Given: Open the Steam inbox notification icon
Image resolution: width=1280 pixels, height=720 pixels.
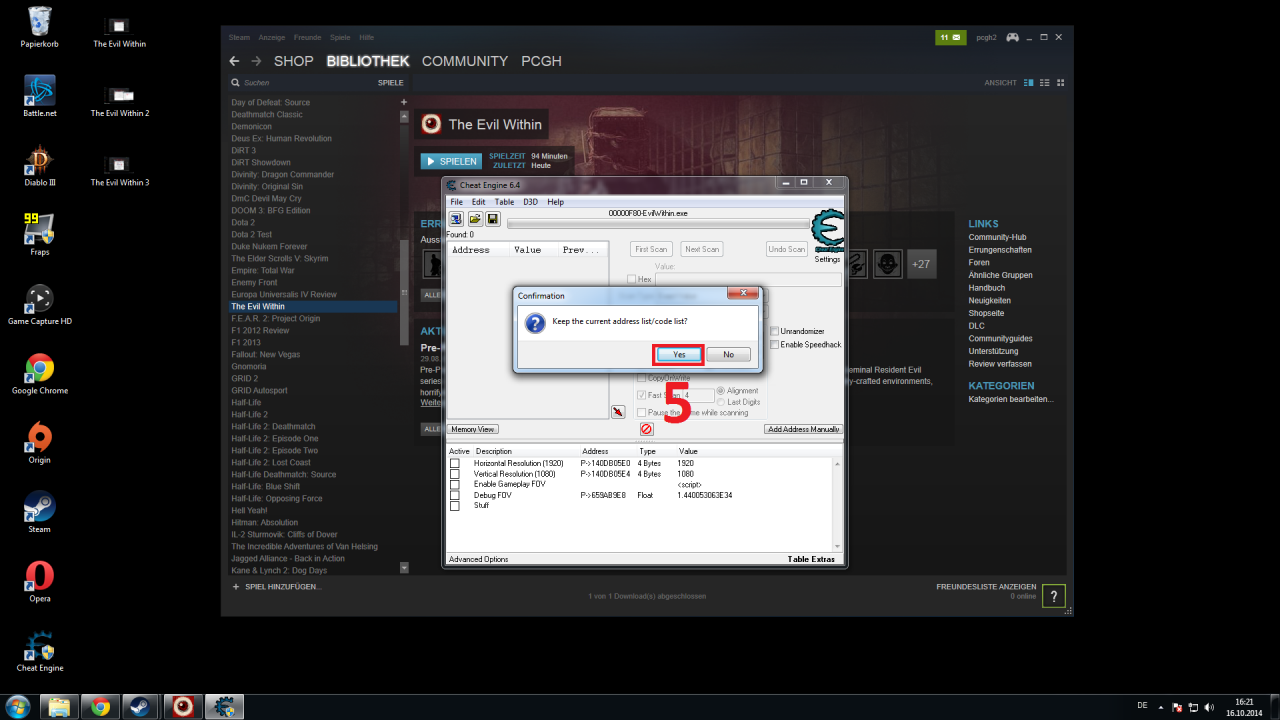Looking at the screenshot, I should coord(950,37).
